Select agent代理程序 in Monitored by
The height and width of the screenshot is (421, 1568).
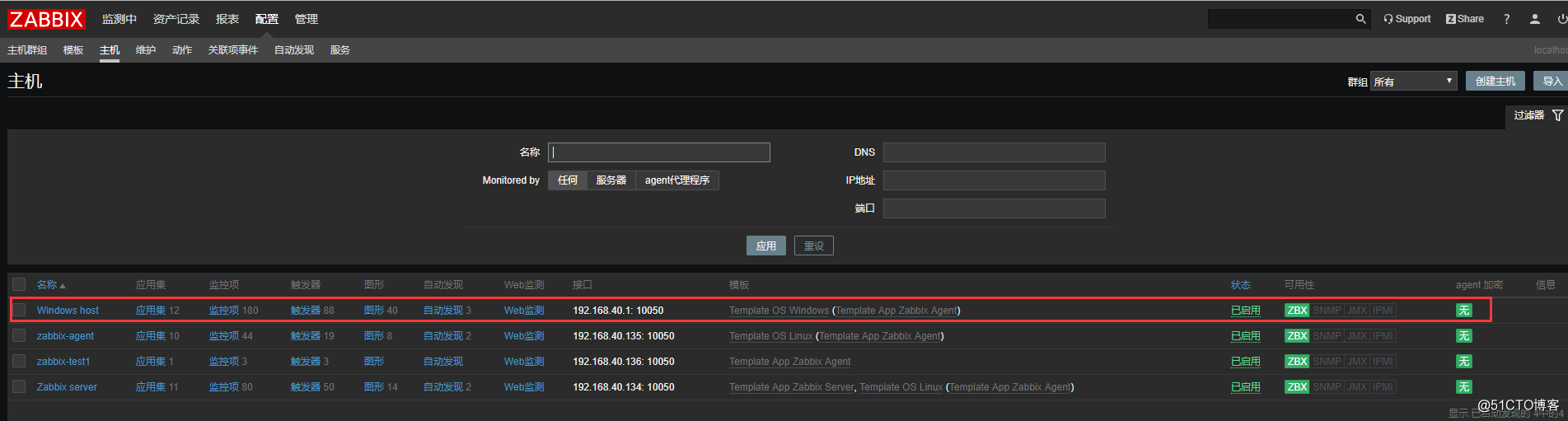click(x=677, y=180)
